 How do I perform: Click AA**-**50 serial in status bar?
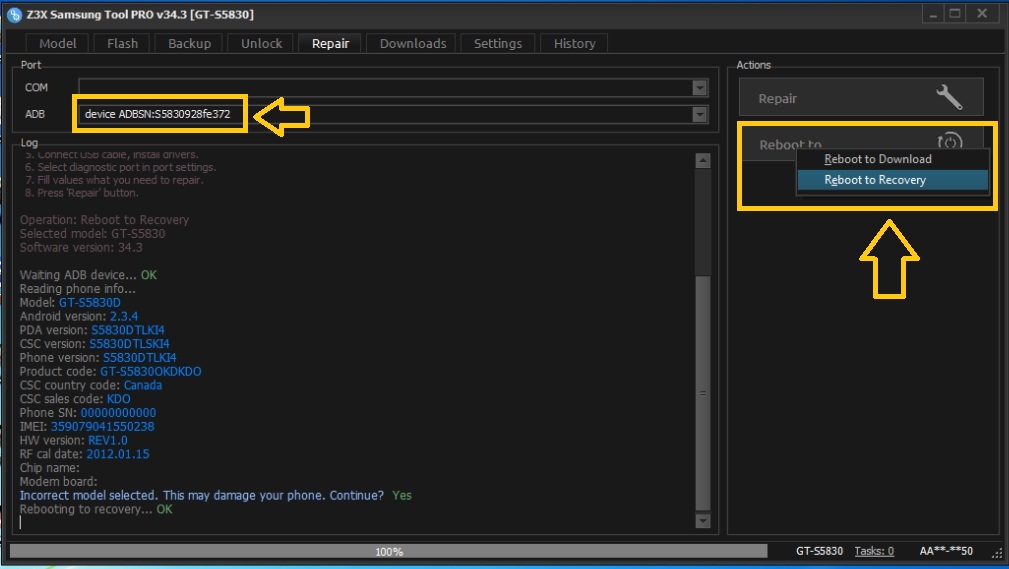(946, 551)
